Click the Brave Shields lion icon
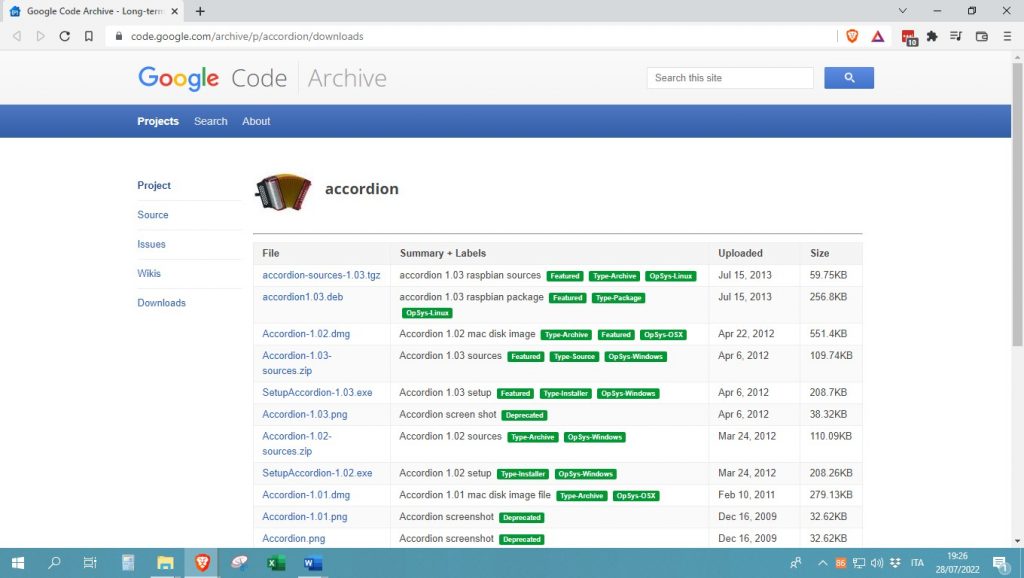This screenshot has height=578, width=1024. coord(852,36)
